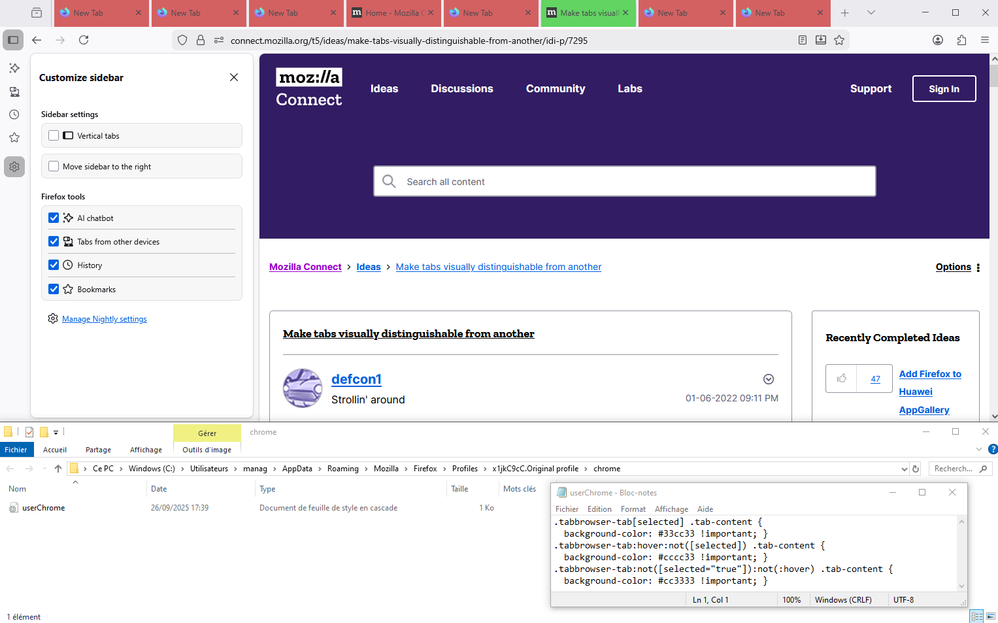Sort by the Date column header
The height and width of the screenshot is (623, 998).
coord(158,489)
